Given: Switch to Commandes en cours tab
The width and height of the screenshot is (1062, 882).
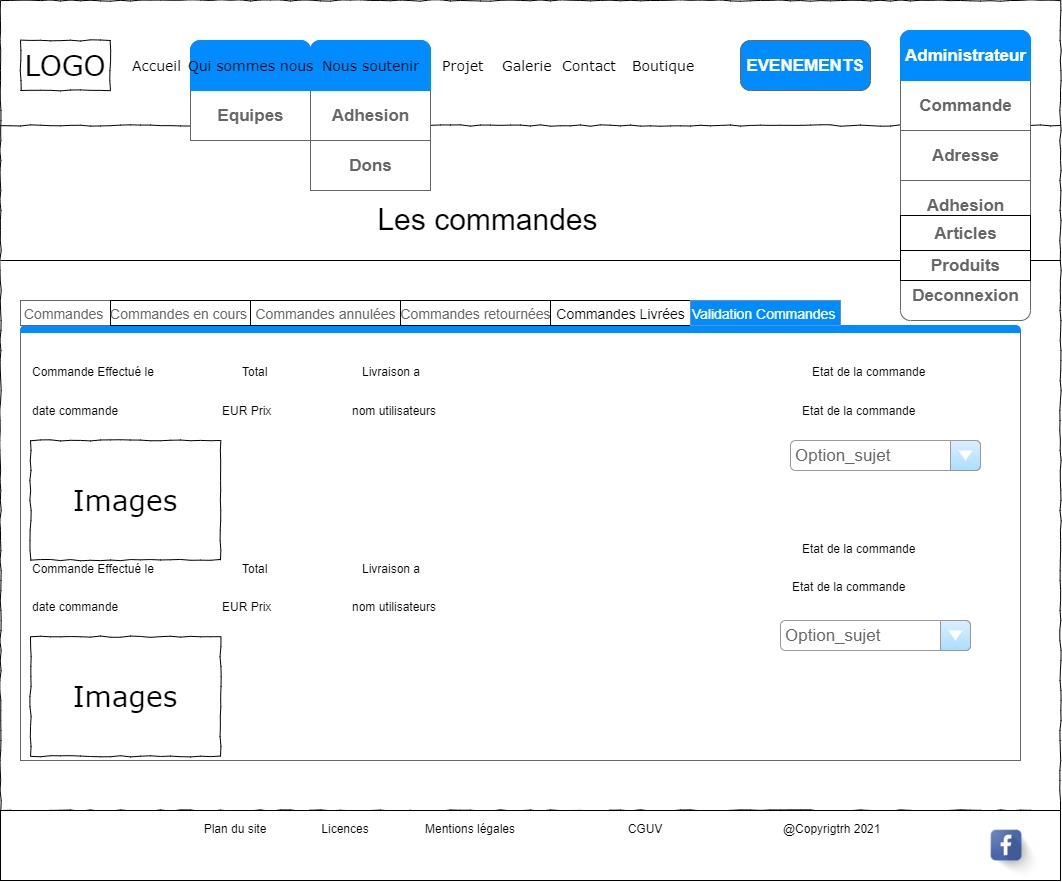Looking at the screenshot, I should coord(180,314).
